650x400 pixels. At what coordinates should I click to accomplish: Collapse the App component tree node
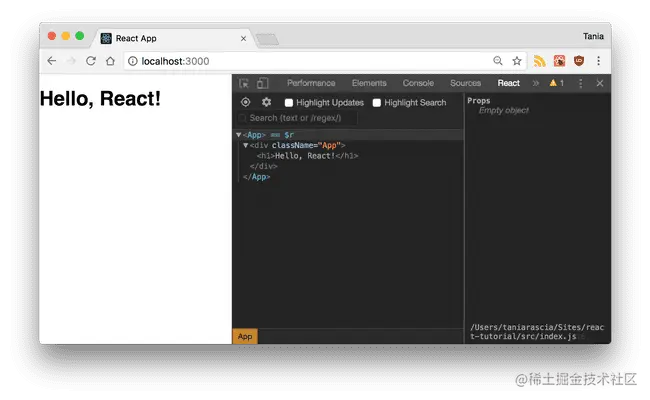pyautogui.click(x=238, y=135)
